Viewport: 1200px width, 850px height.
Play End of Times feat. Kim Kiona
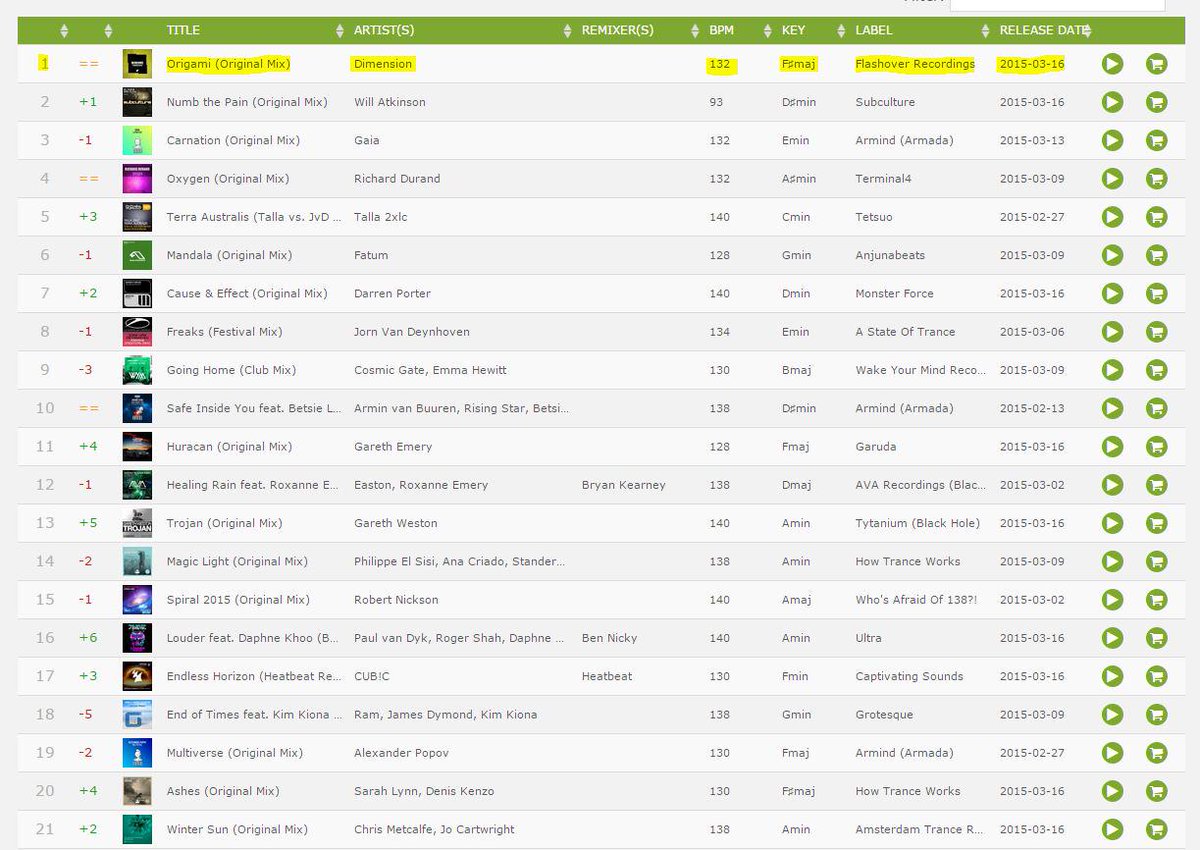click(x=1112, y=714)
